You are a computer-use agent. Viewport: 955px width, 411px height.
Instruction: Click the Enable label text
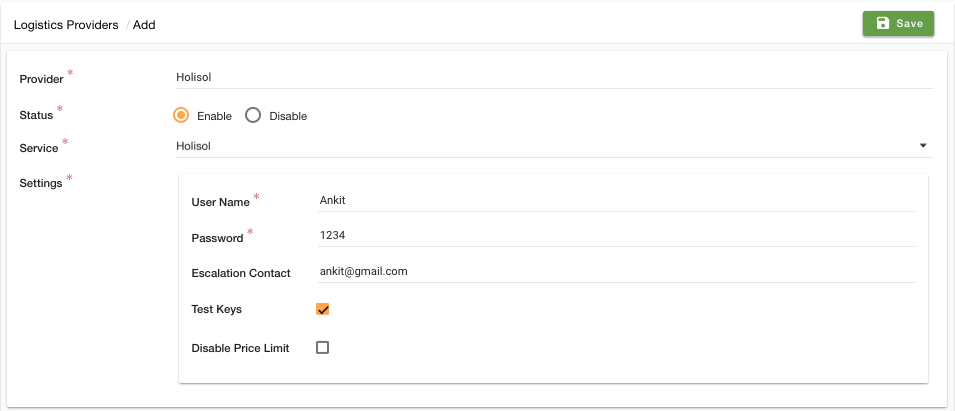click(x=214, y=116)
